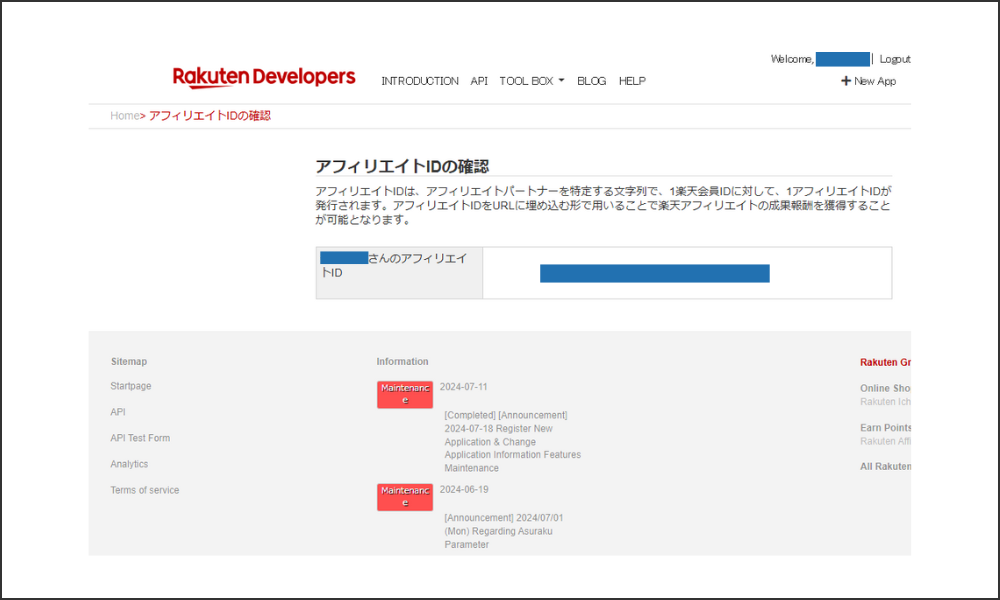Image resolution: width=1000 pixels, height=600 pixels.
Task: Go to the API menu in navigation bar
Action: click(479, 81)
